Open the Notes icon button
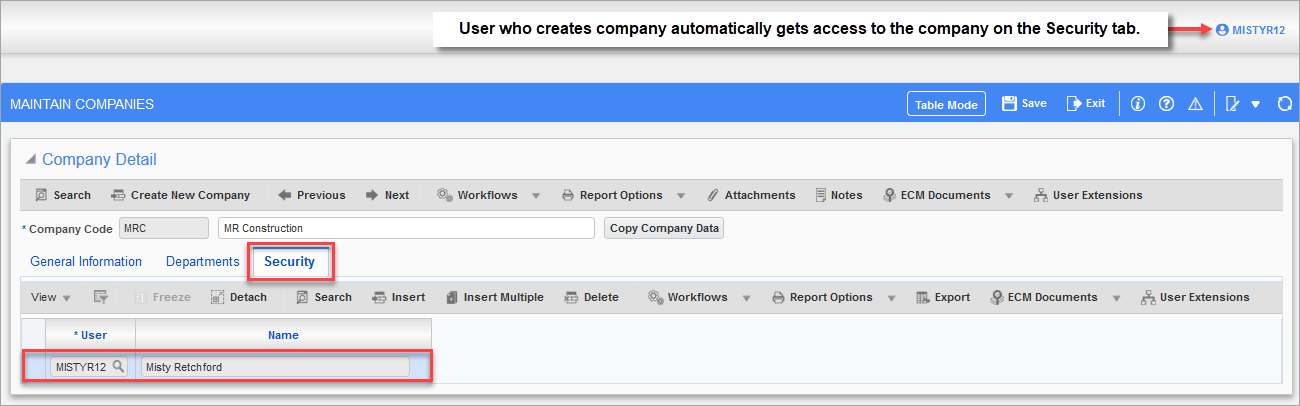Viewport: 1300px width, 406px height. [839, 195]
